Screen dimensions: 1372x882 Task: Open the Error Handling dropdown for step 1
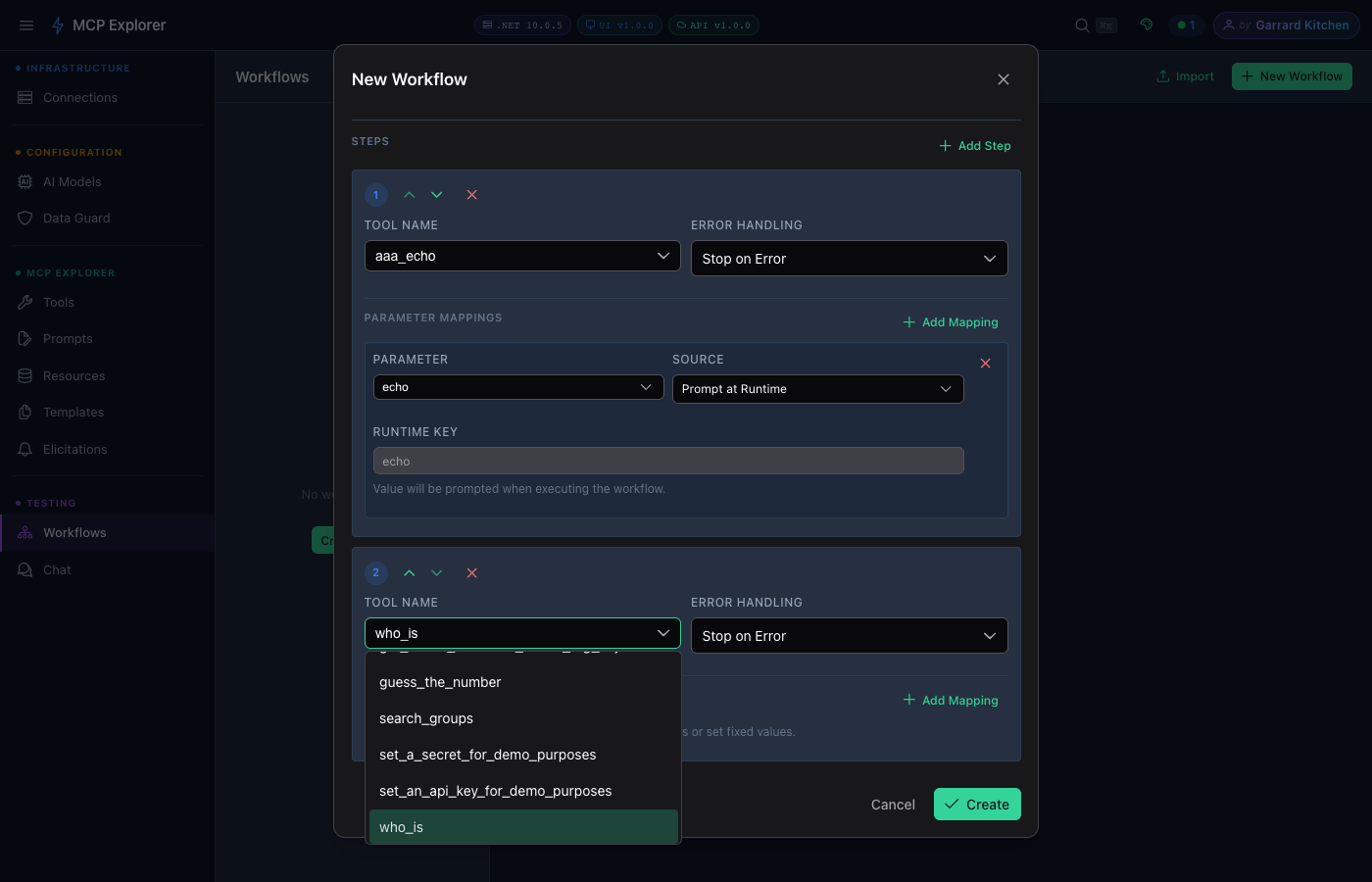coord(849,258)
